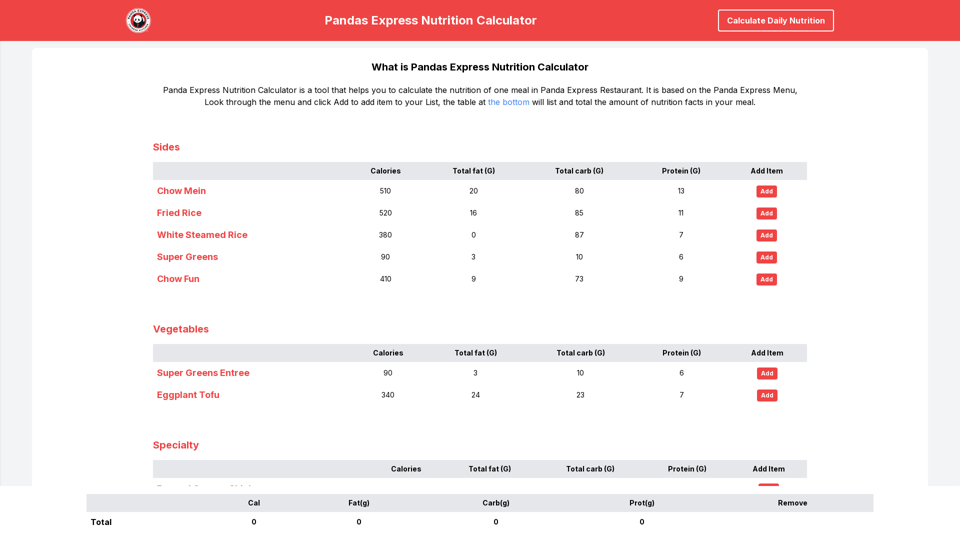Screen dimensions: 960x540
Task: Add Super Greens side to list
Action: click(766, 257)
